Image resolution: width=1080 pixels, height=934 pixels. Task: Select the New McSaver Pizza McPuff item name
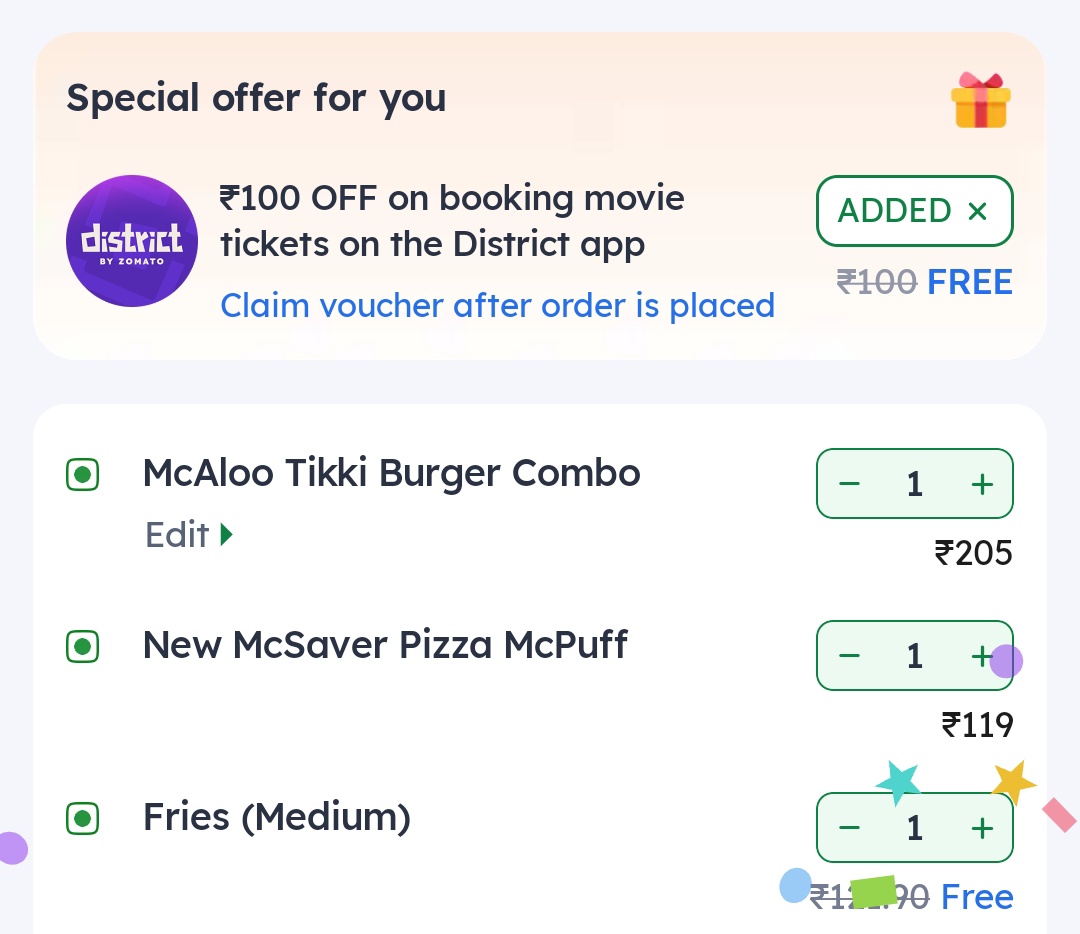click(x=385, y=645)
